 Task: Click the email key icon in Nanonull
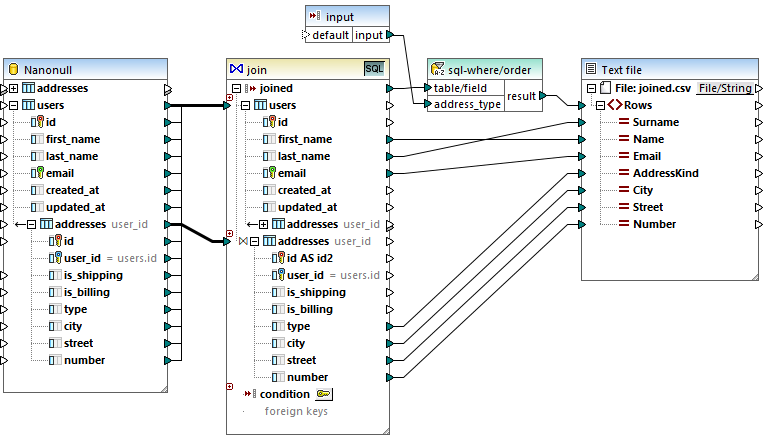[38, 173]
